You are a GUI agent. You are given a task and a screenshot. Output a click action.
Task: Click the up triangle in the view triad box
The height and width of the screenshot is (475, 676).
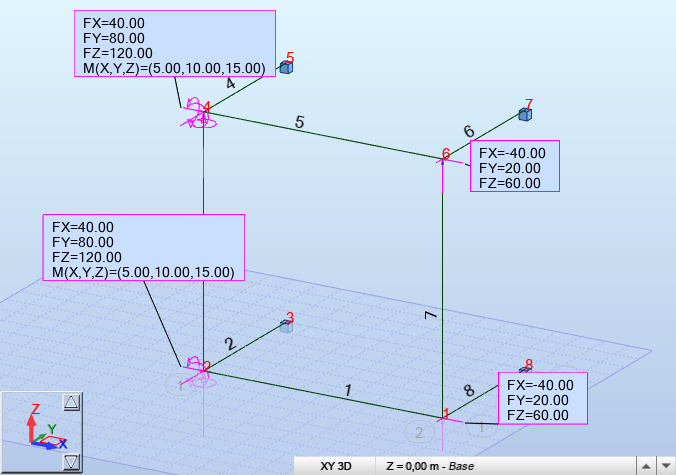coord(71,402)
